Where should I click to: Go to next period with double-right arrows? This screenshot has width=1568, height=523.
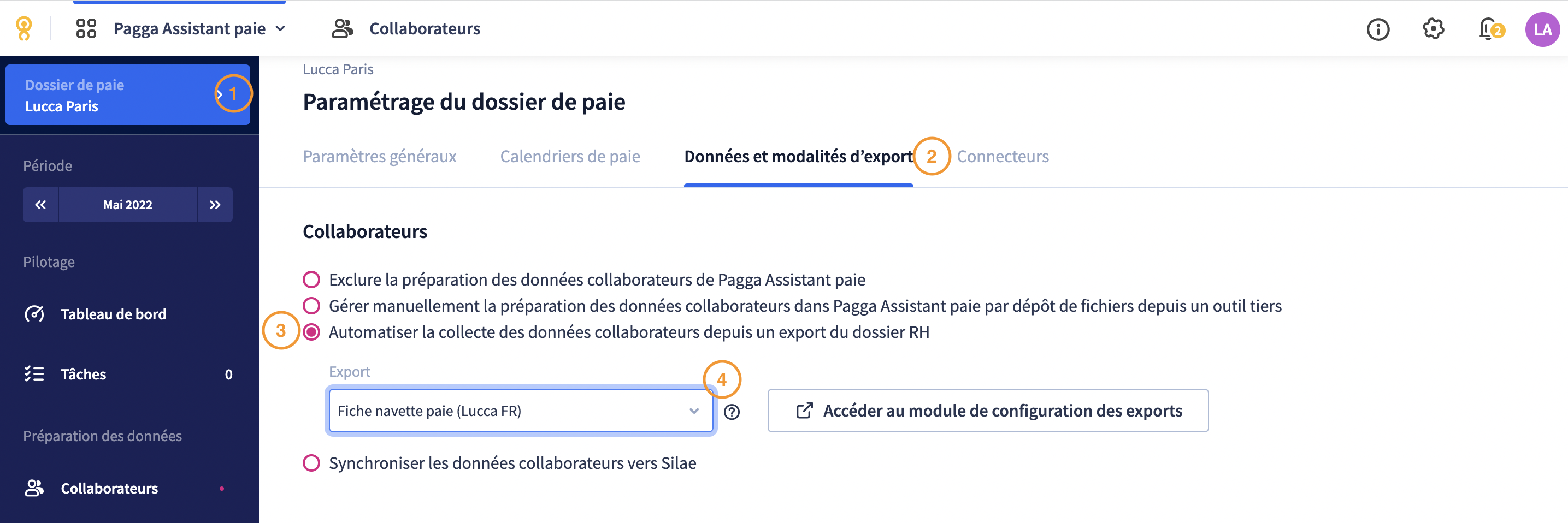click(x=215, y=205)
